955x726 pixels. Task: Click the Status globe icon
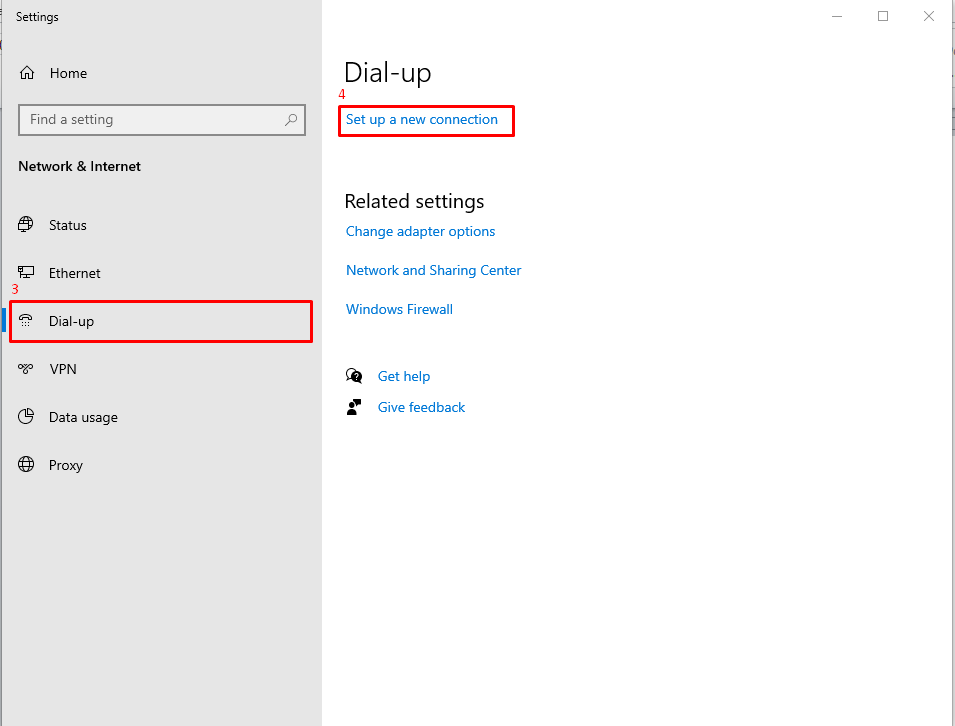26,225
